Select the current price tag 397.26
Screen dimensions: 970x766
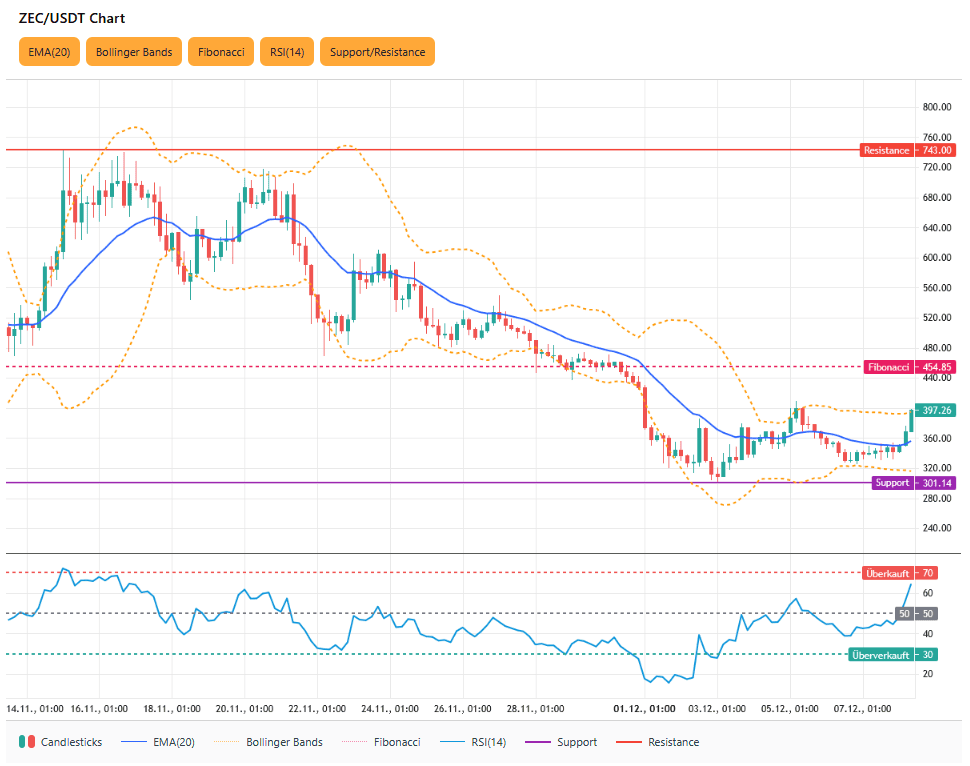tap(936, 410)
